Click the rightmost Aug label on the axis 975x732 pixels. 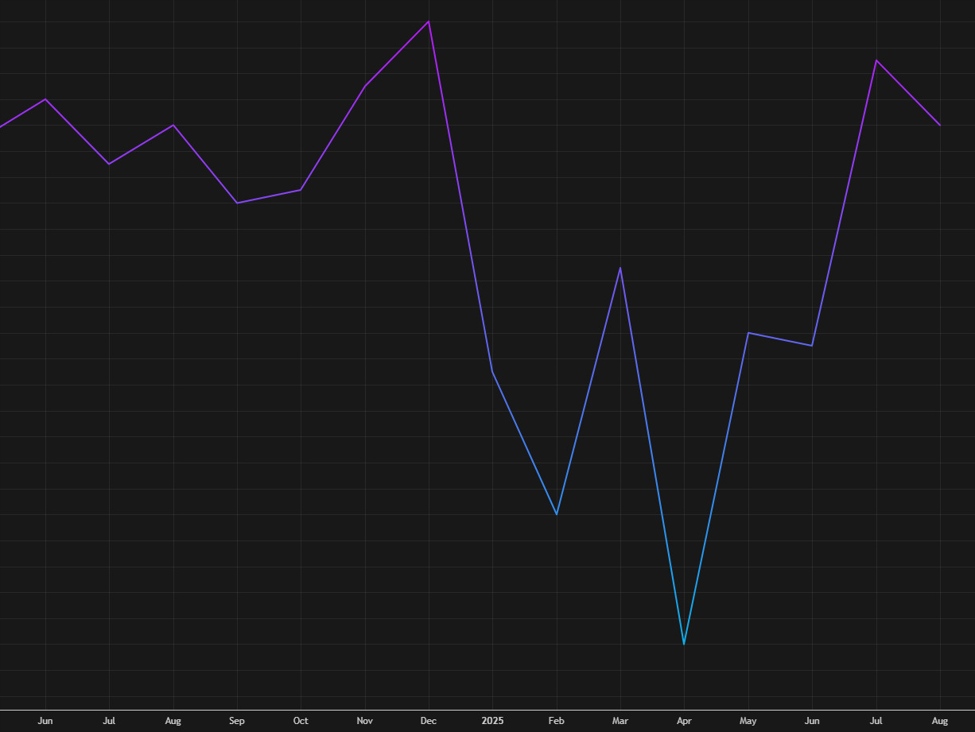tap(940, 720)
